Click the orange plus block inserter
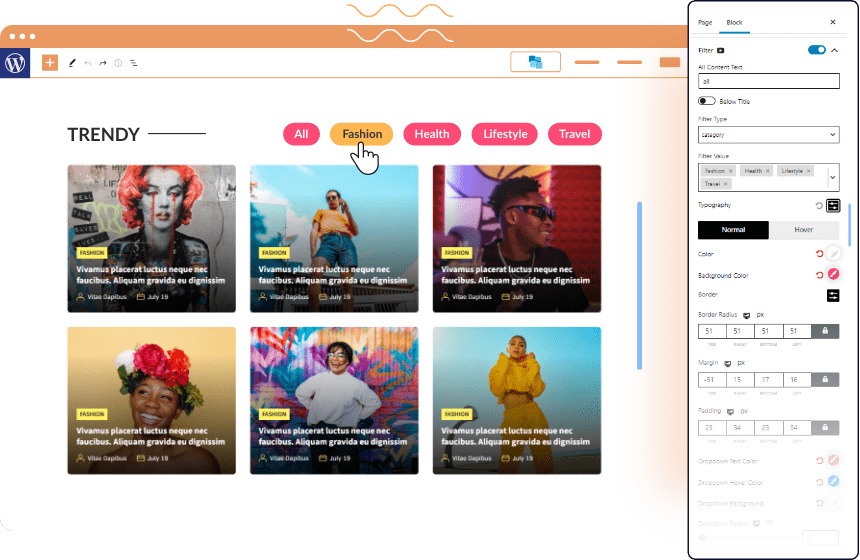 (x=50, y=63)
